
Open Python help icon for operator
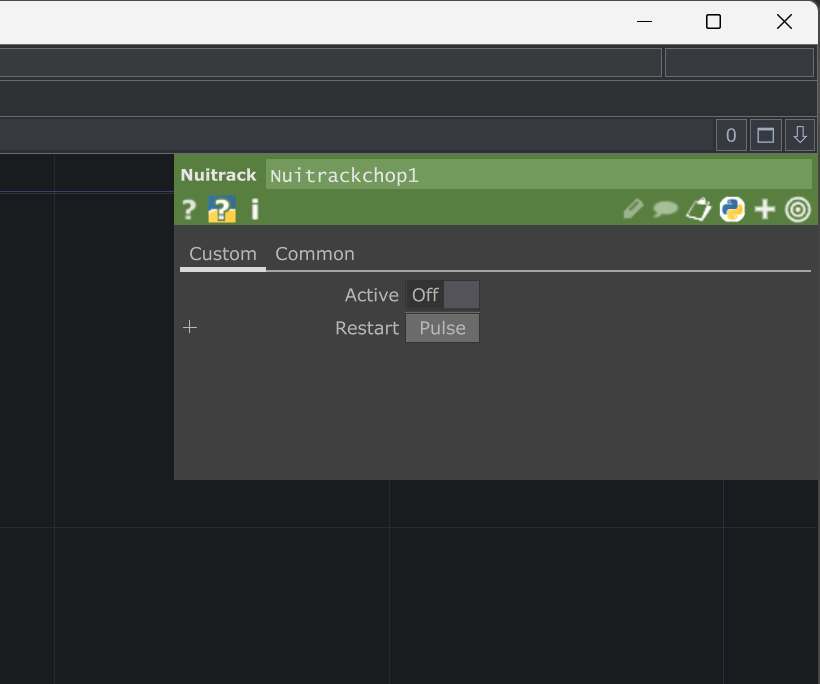(222, 209)
